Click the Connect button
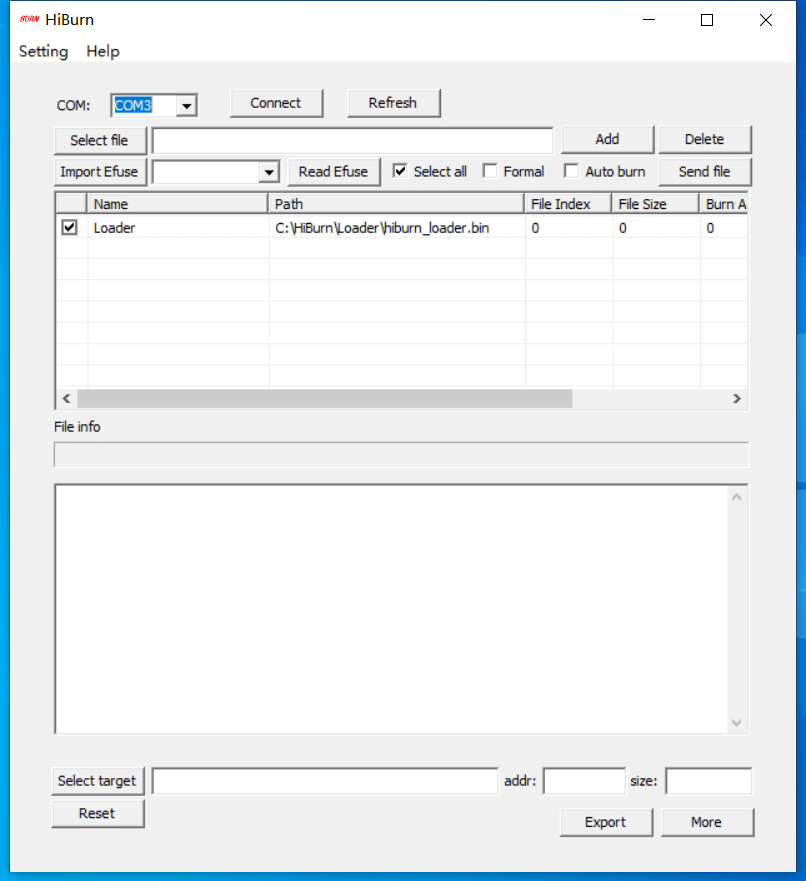The width and height of the screenshot is (806, 881). [x=276, y=103]
